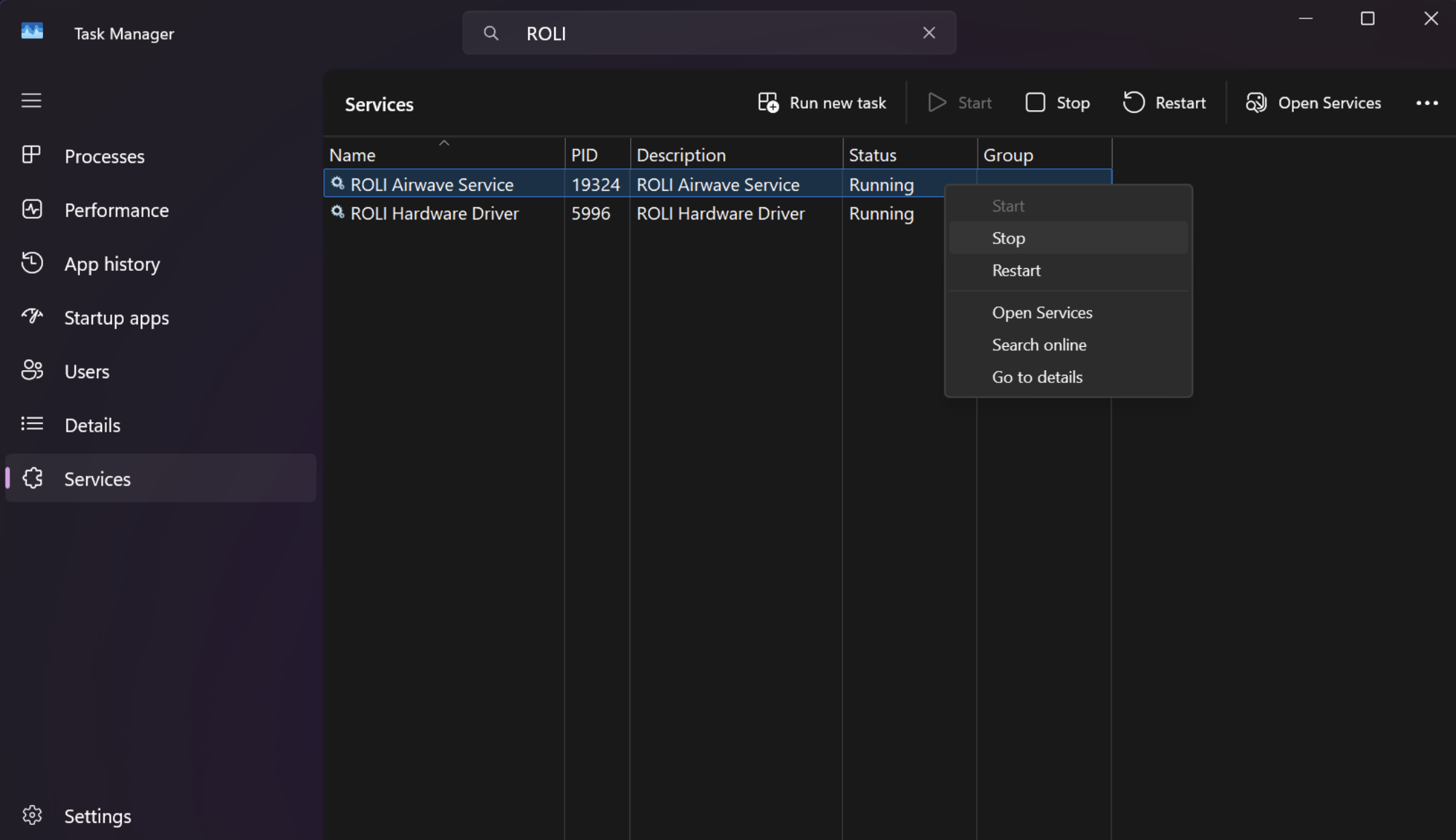Image resolution: width=1456 pixels, height=840 pixels.
Task: Choose Search online in context menu
Action: tap(1039, 345)
